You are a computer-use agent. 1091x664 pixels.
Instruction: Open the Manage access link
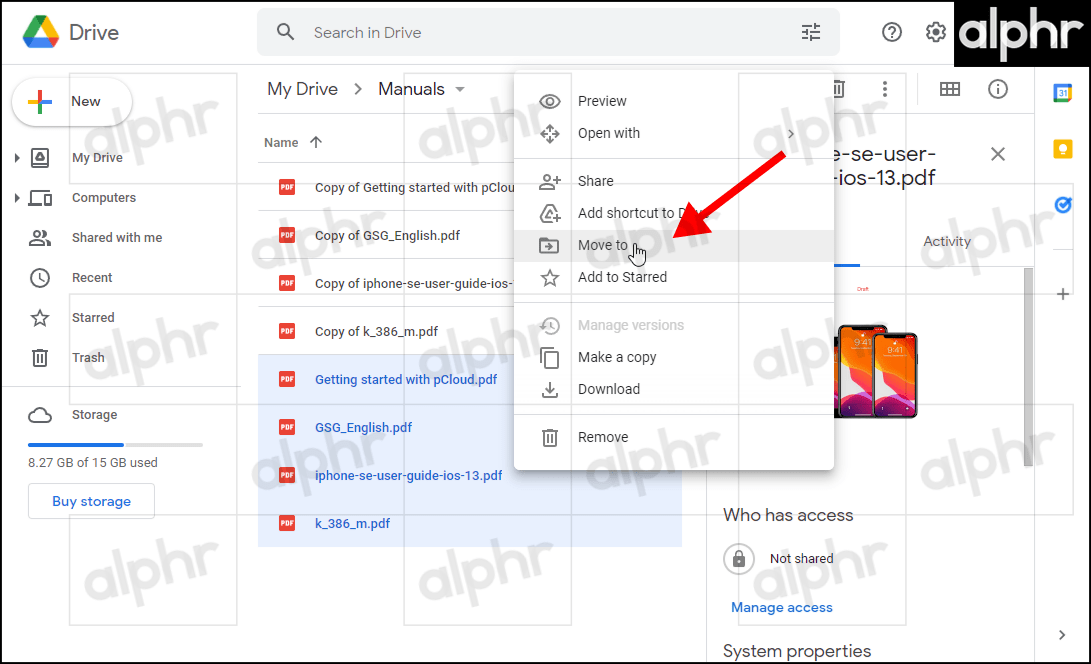(x=781, y=607)
